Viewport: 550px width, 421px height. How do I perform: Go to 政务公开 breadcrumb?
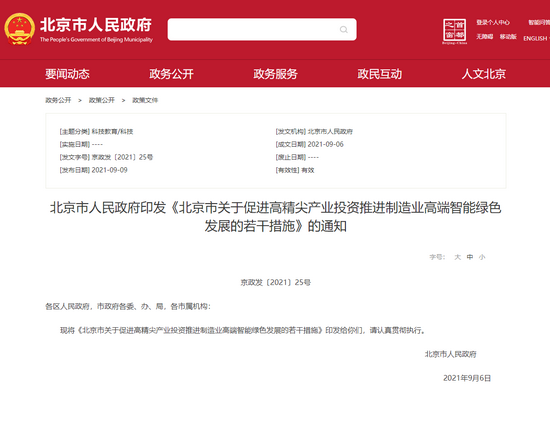tap(58, 100)
